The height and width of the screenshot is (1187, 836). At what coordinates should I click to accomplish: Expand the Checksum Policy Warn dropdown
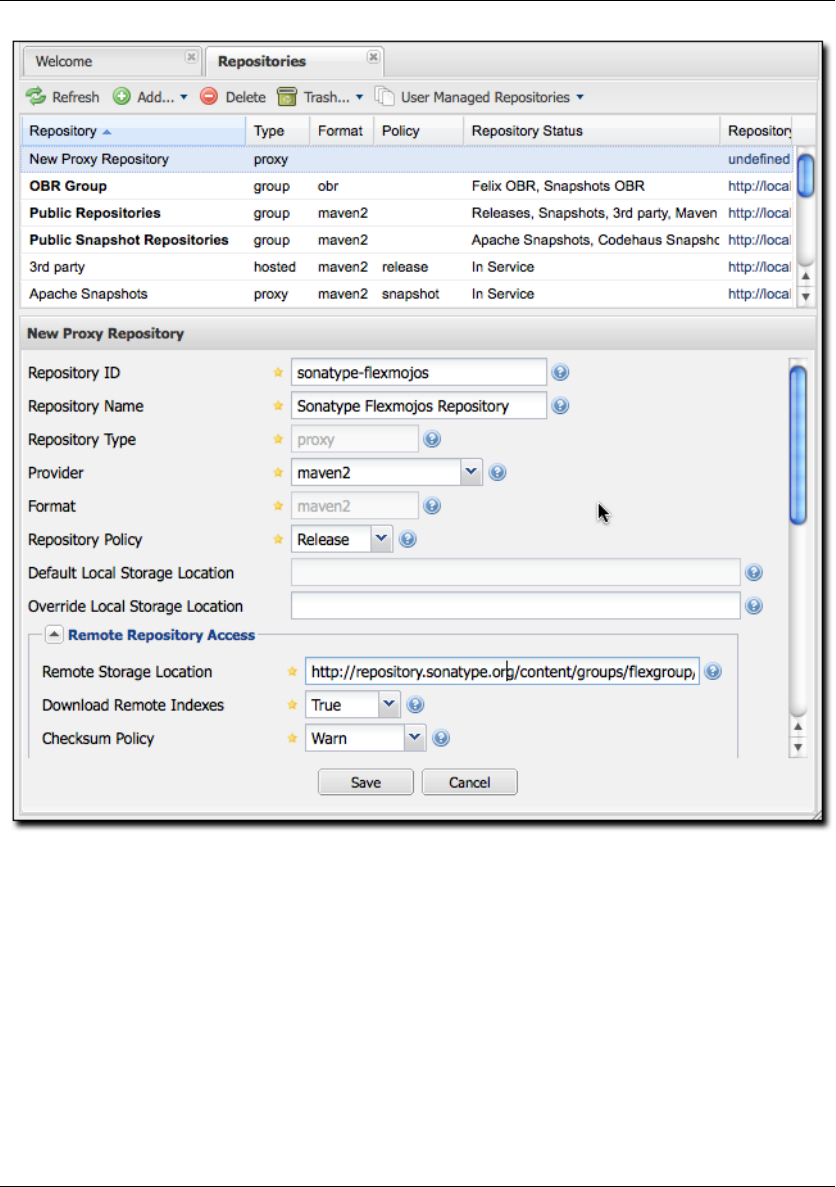click(414, 738)
